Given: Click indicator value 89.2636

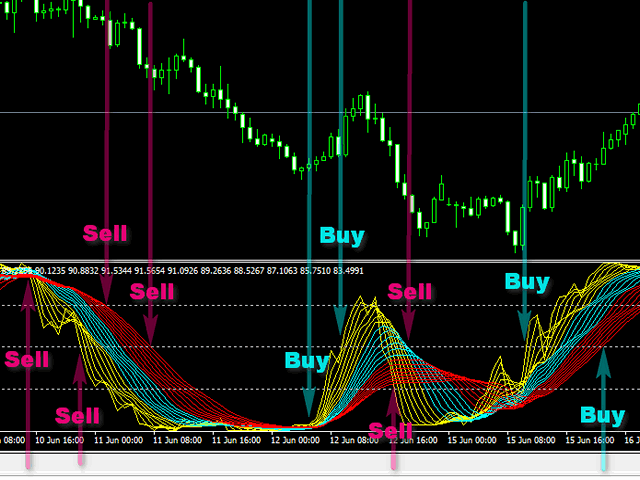Looking at the screenshot, I should [216, 271].
